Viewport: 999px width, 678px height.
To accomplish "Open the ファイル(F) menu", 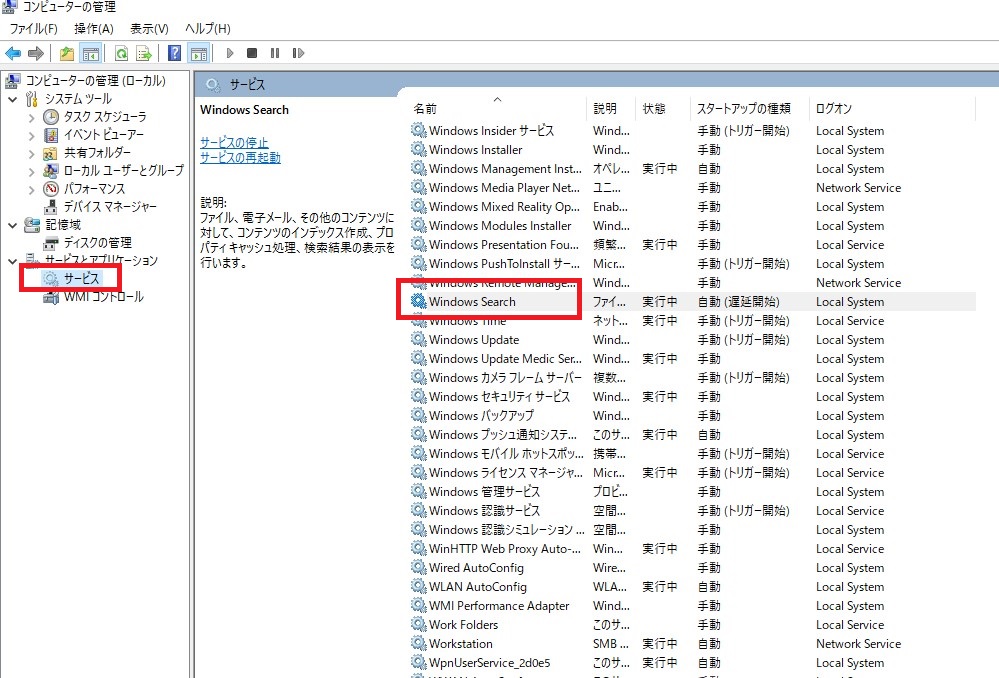I will point(33,29).
